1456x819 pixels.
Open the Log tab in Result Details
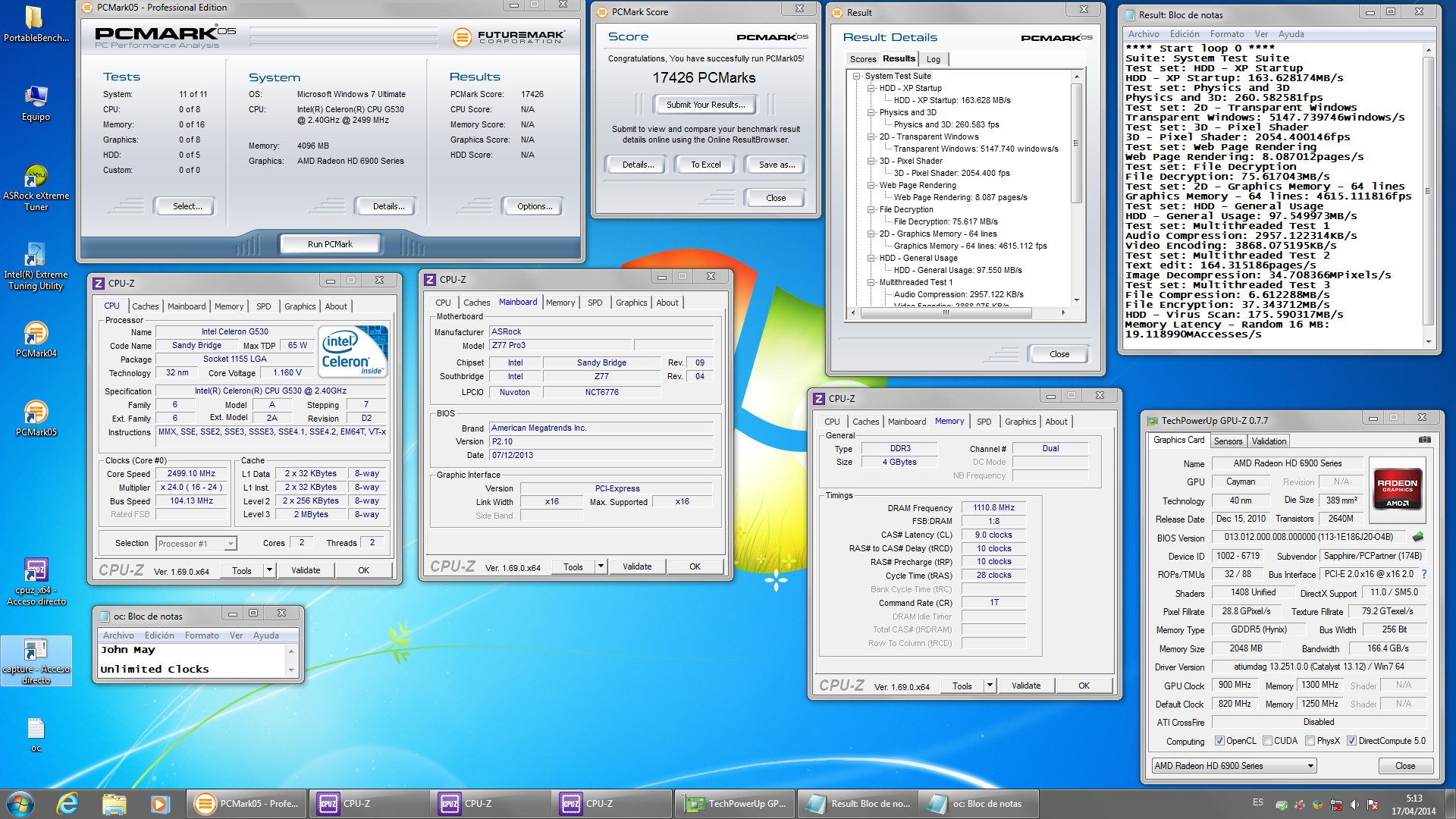(x=934, y=59)
